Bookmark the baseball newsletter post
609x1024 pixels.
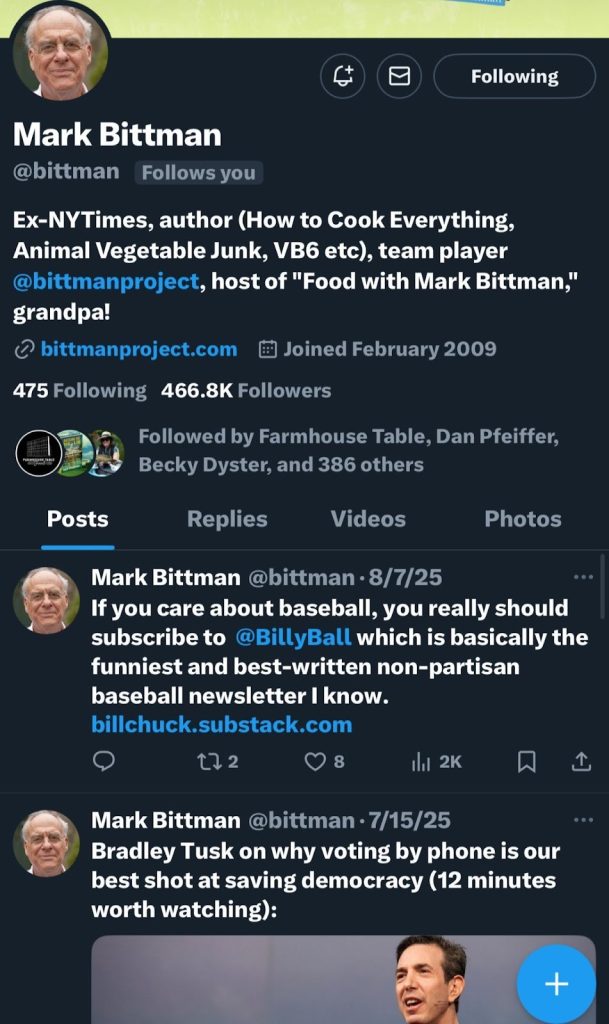click(527, 761)
